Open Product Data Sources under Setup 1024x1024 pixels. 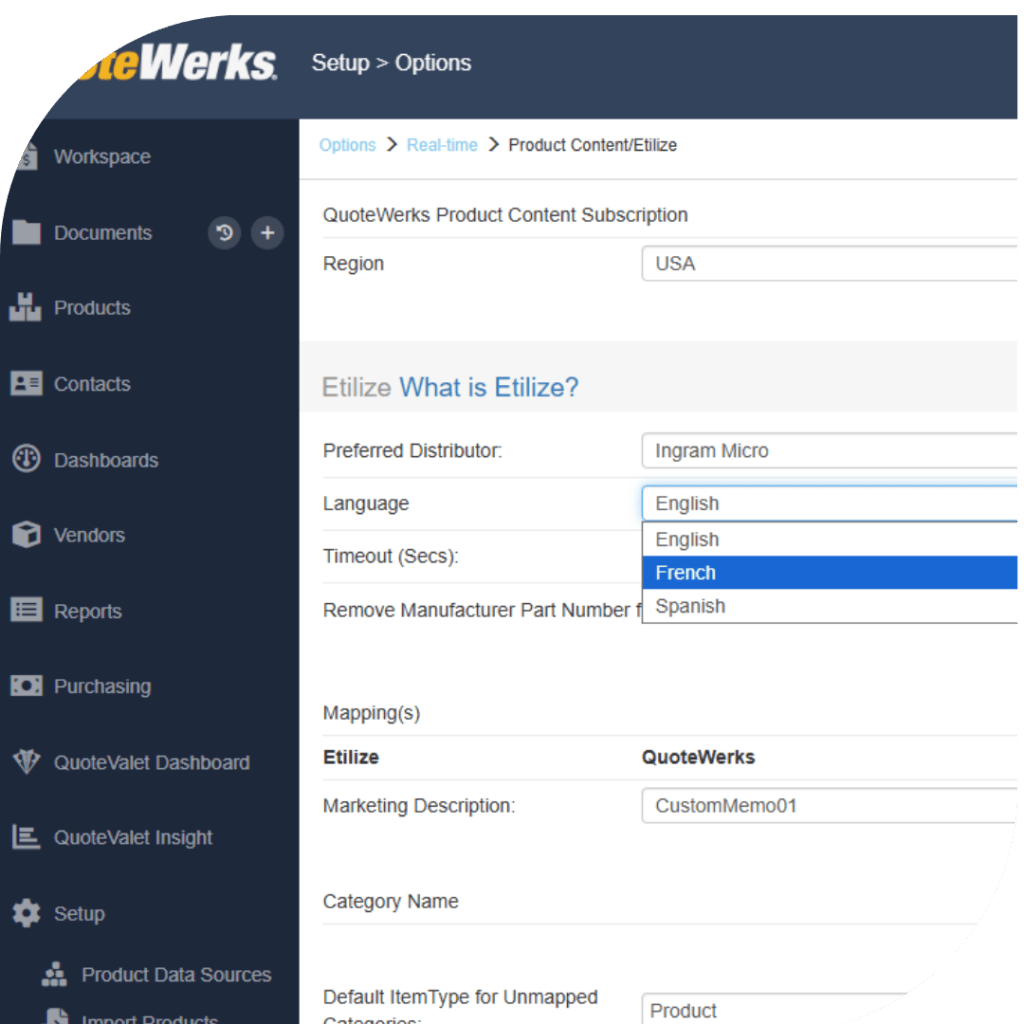click(x=176, y=975)
